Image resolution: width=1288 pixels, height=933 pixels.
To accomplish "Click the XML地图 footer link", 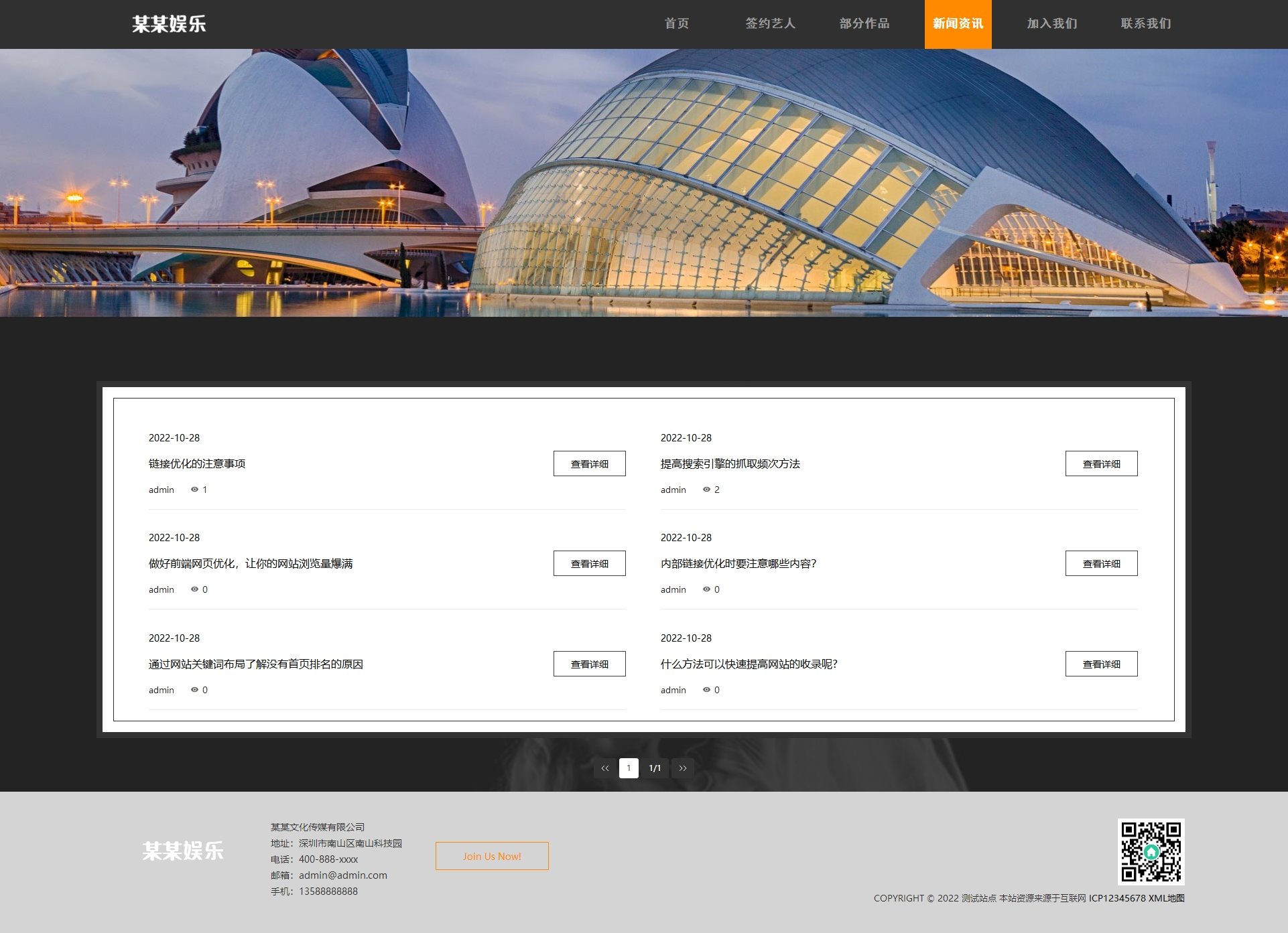I will coord(1166,898).
